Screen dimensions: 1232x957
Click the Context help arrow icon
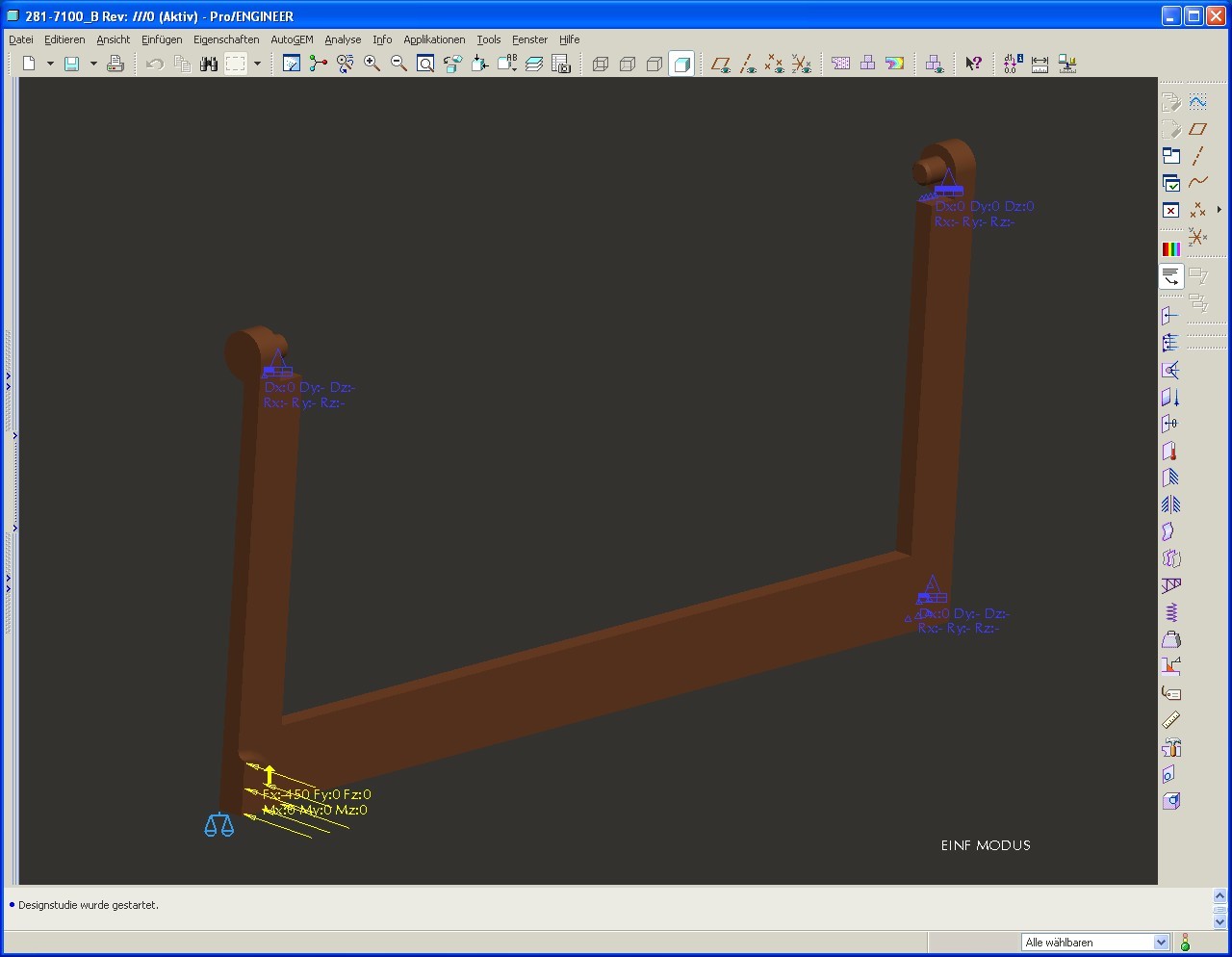tap(973, 64)
